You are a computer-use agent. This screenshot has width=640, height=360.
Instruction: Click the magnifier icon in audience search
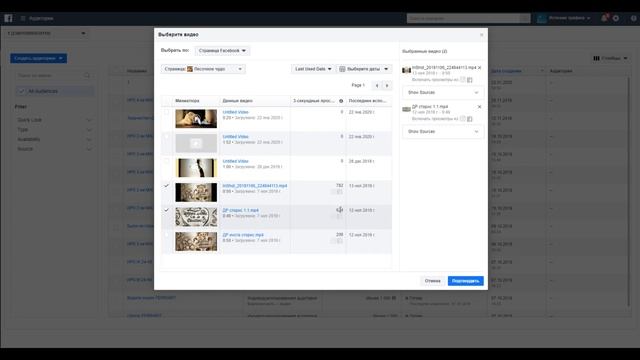[87, 76]
